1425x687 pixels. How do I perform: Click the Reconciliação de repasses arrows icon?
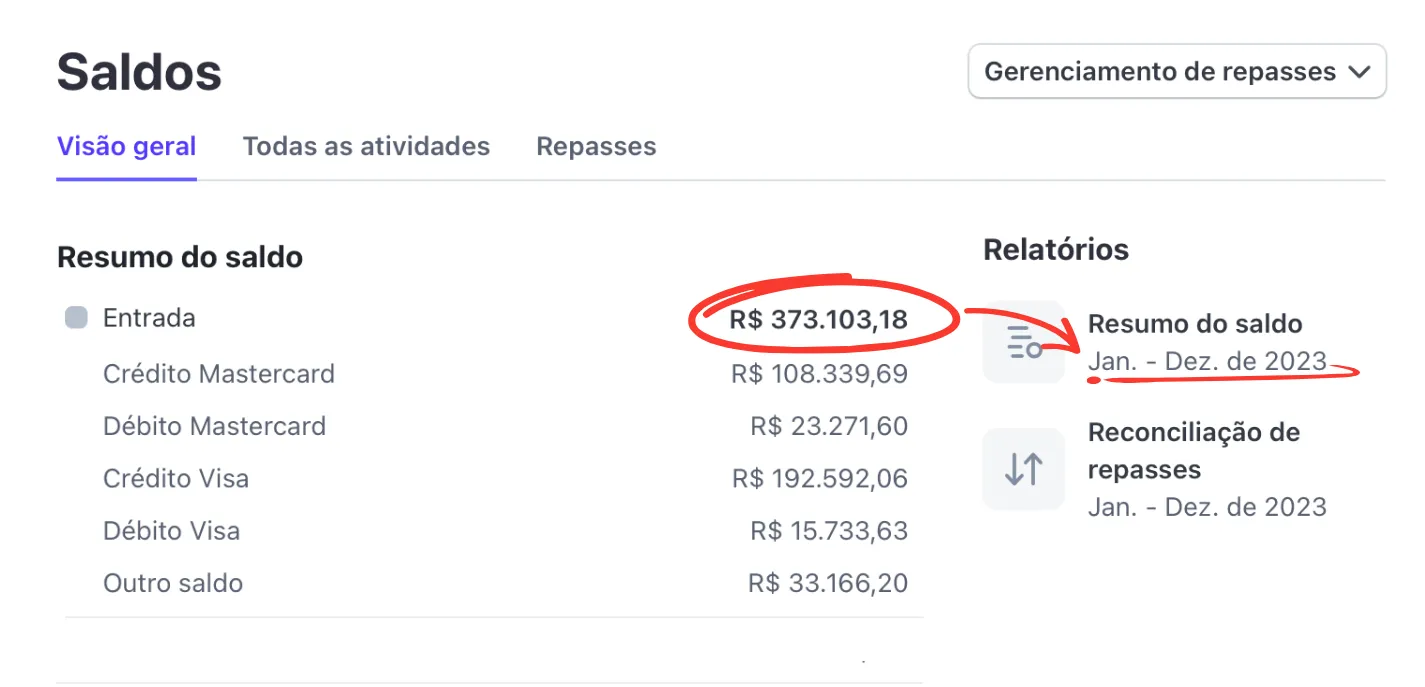click(x=1023, y=469)
